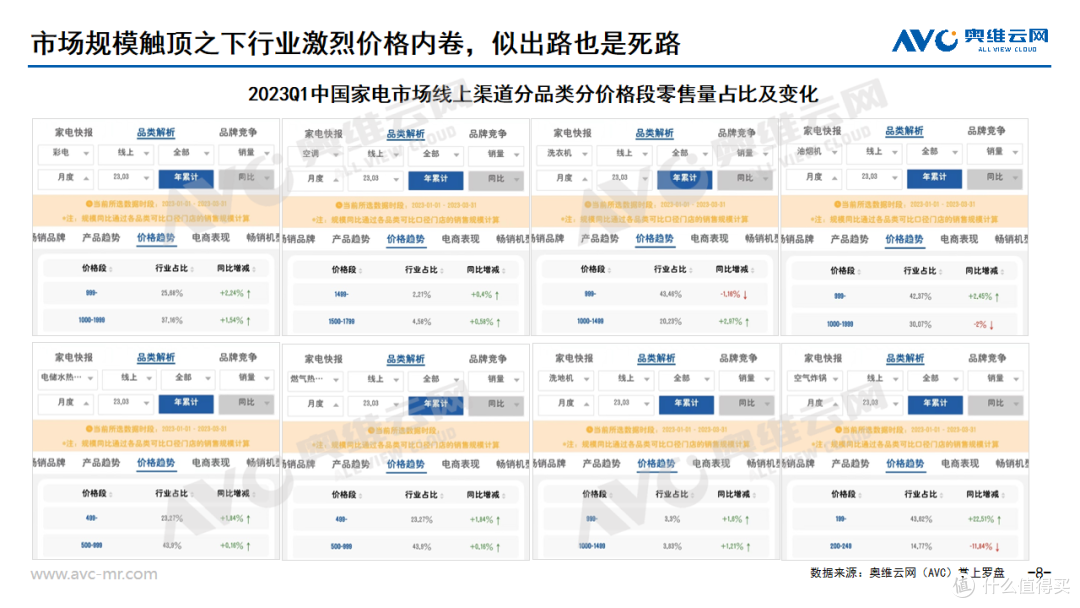Click the AVC 奥维云网 logo
Image resolution: width=1080 pixels, height=608 pixels.
click(970, 40)
